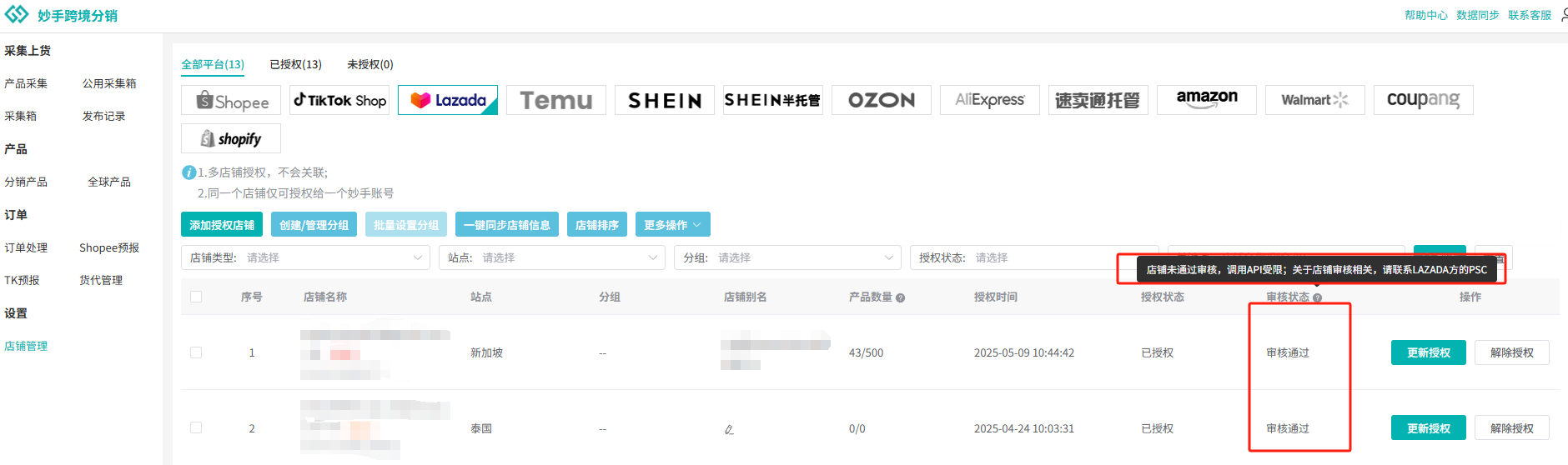Choose the Temu platform logo
Screen dimensions: 1568x465
click(556, 101)
